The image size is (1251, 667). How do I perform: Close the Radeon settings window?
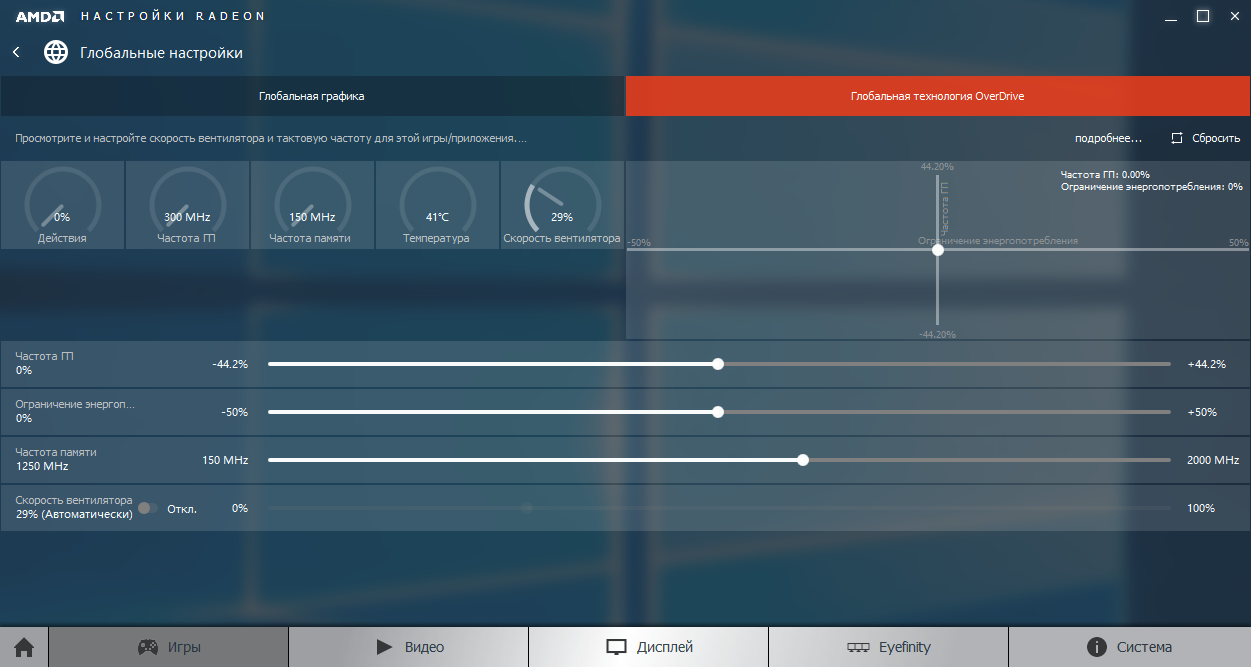[1234, 17]
